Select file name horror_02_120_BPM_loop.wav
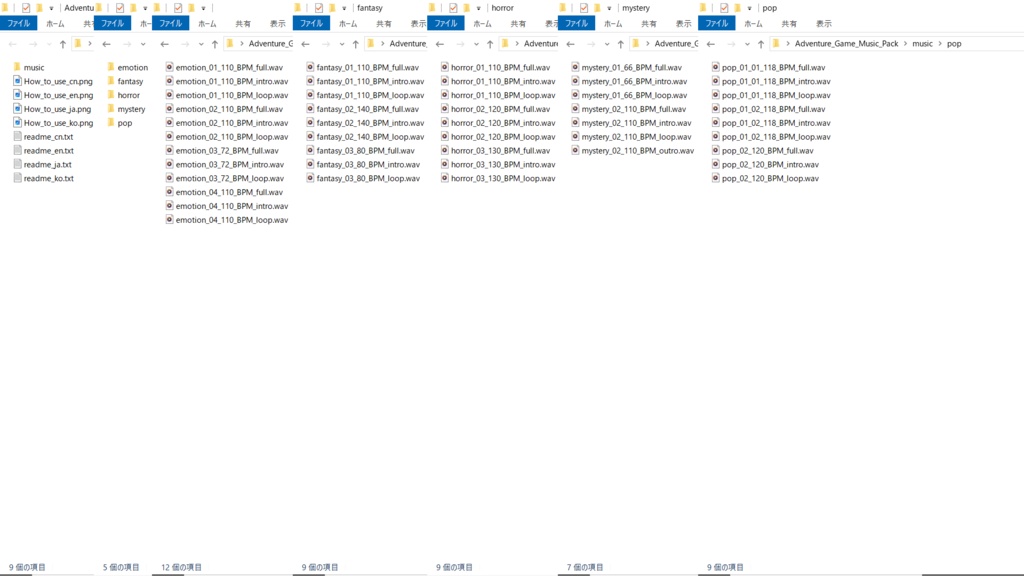 click(503, 137)
